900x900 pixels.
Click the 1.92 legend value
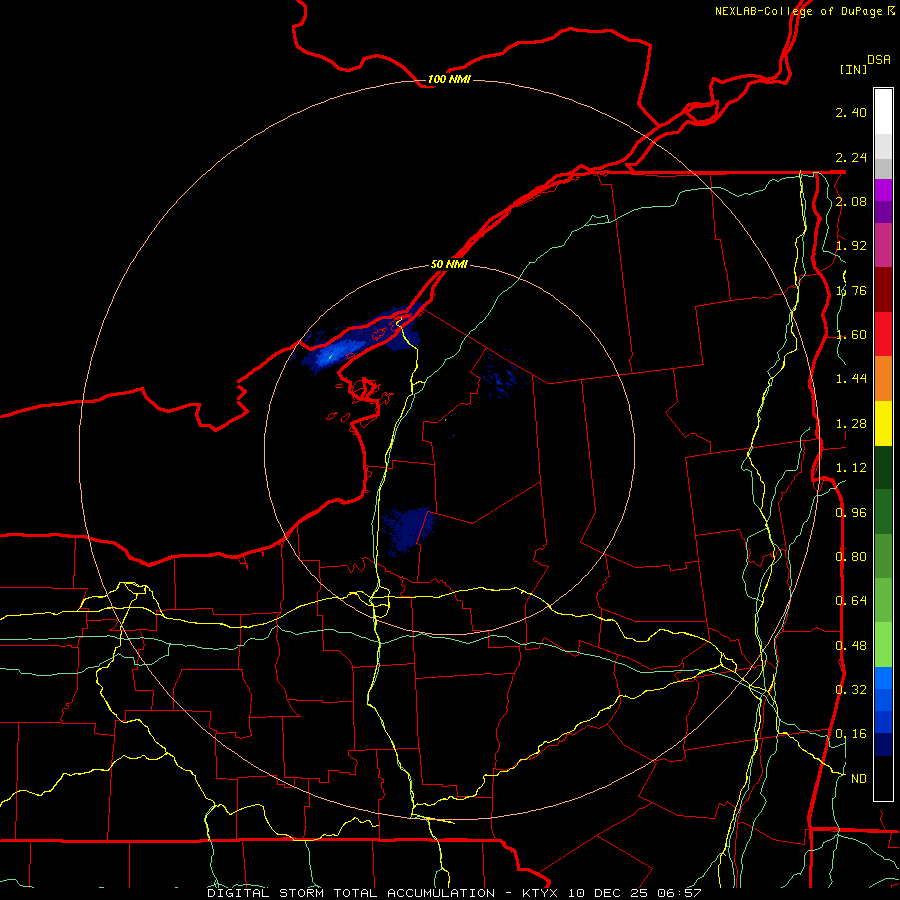coord(851,246)
